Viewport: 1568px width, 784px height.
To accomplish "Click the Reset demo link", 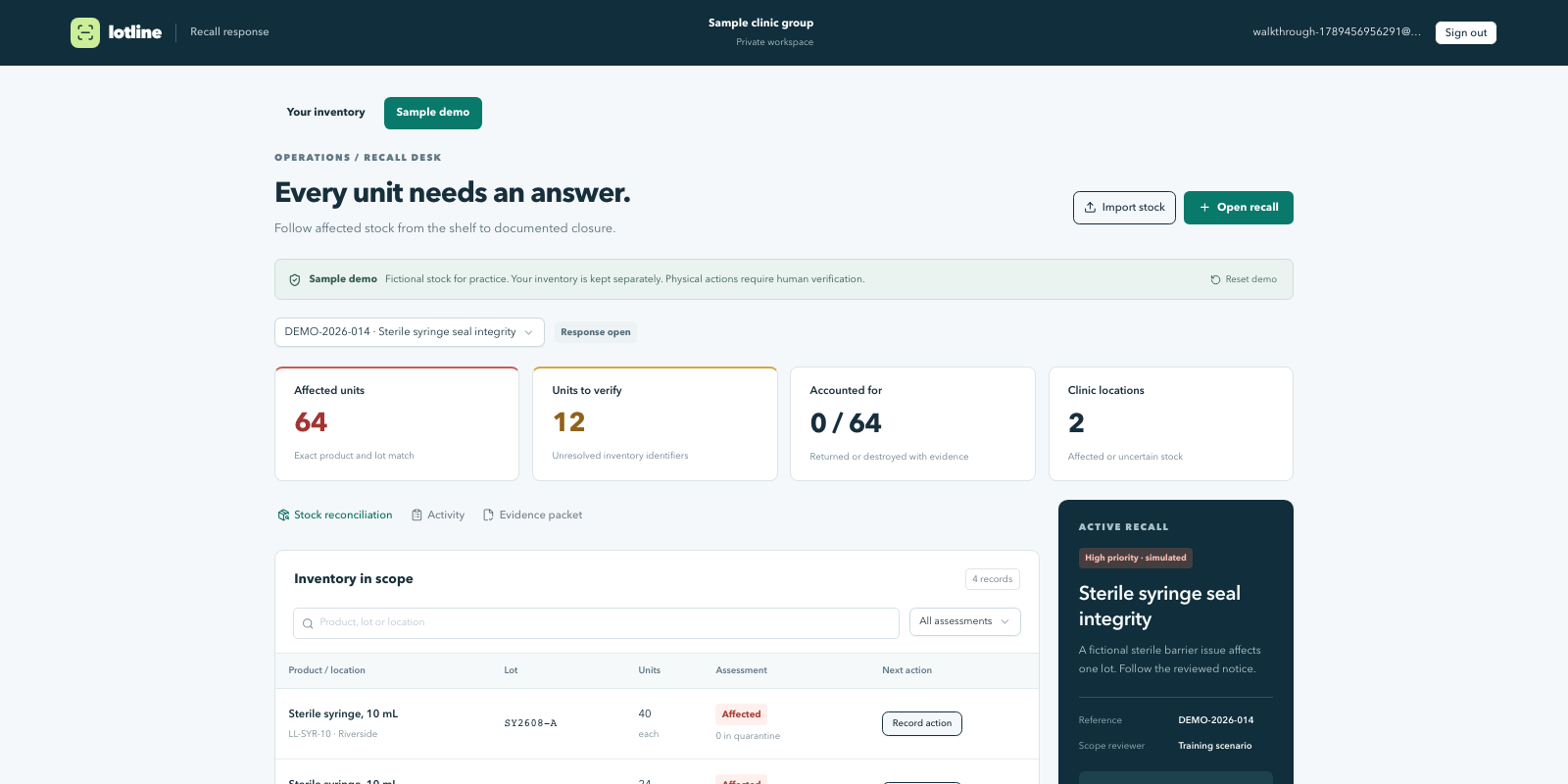I will pyautogui.click(x=1244, y=279).
